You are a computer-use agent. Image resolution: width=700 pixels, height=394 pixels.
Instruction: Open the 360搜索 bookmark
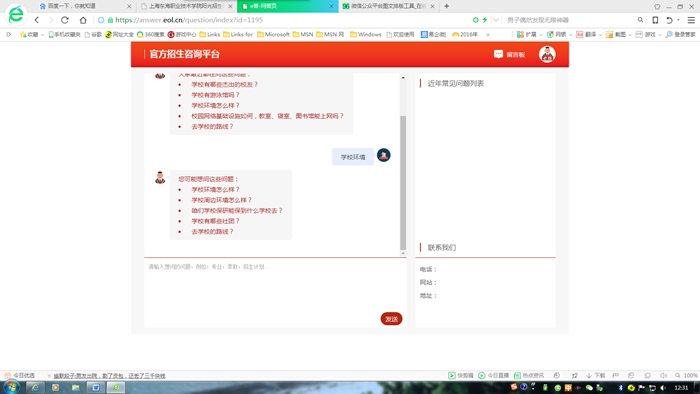150,34
